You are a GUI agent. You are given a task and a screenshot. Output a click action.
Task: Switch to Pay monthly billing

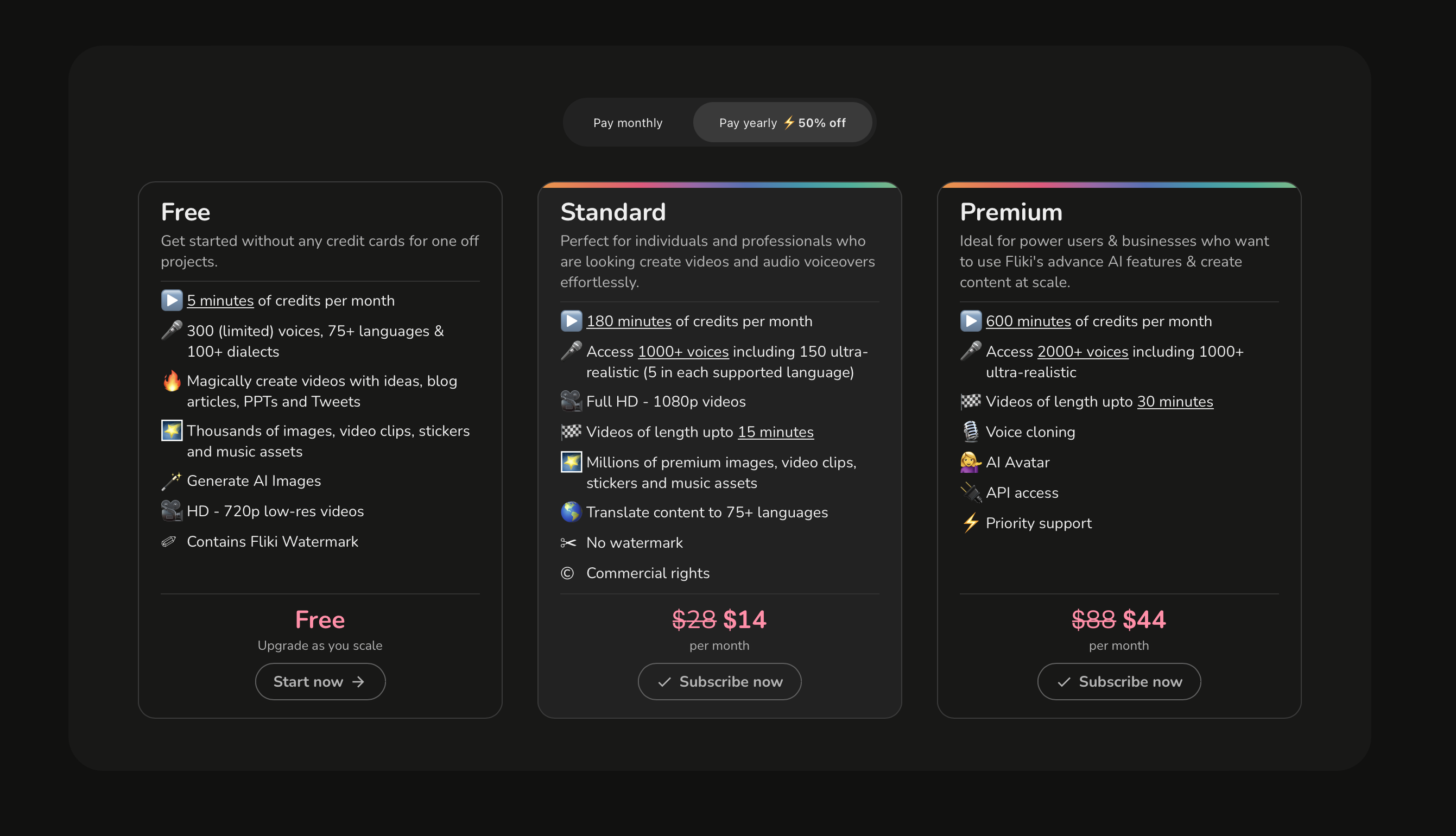pos(628,123)
